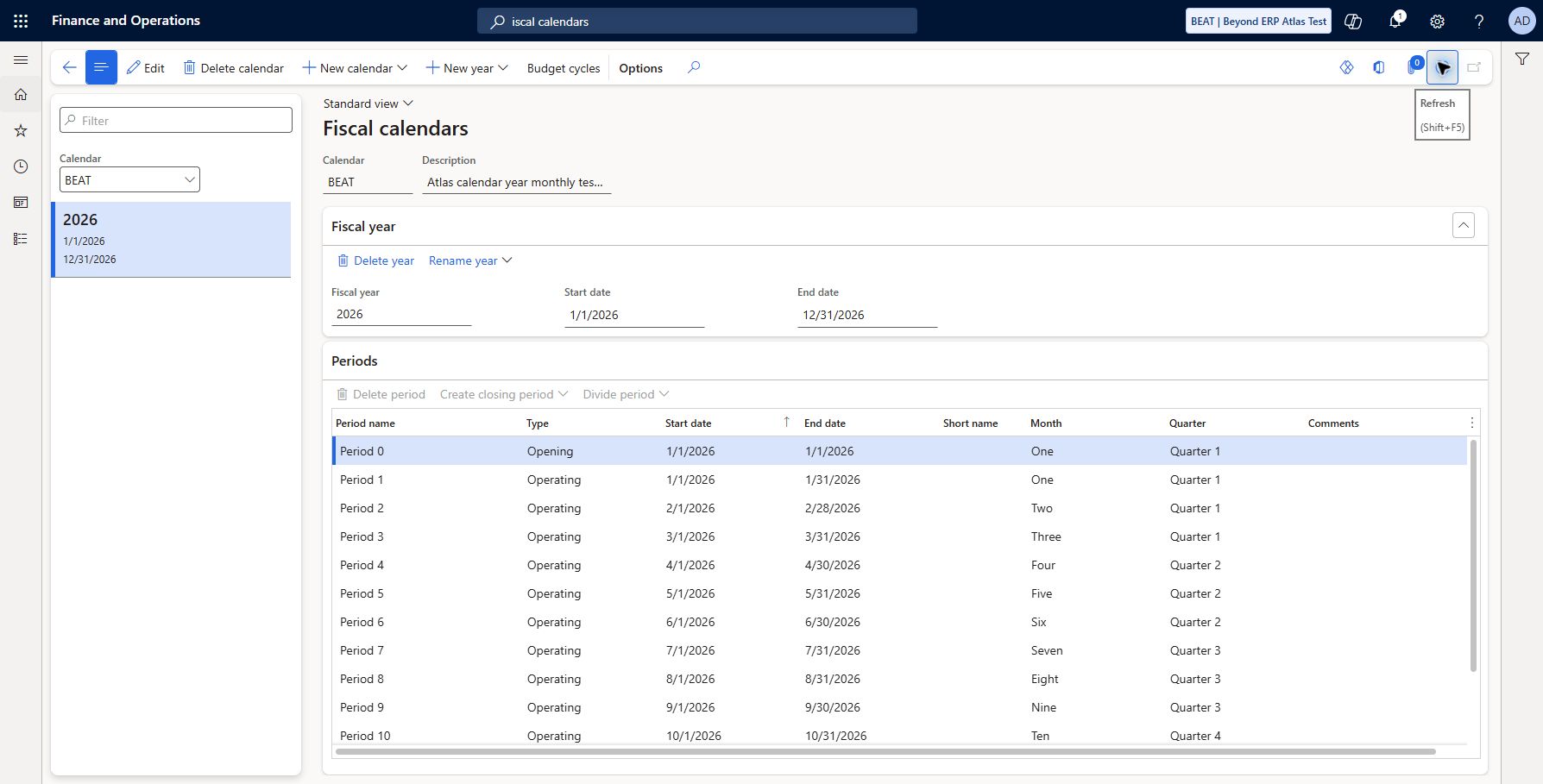The height and width of the screenshot is (784, 1543).
Task: Open the filter pane funnel icon
Action: tap(1522, 59)
